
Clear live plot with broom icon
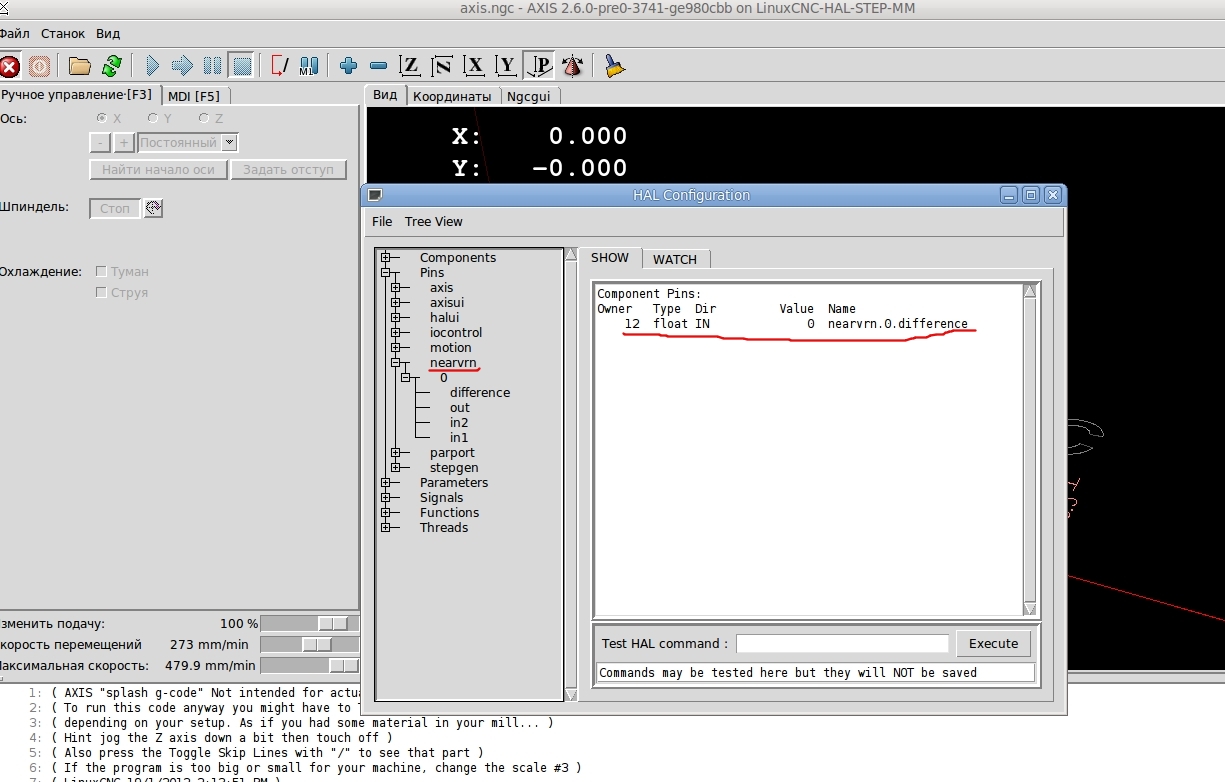click(x=614, y=67)
